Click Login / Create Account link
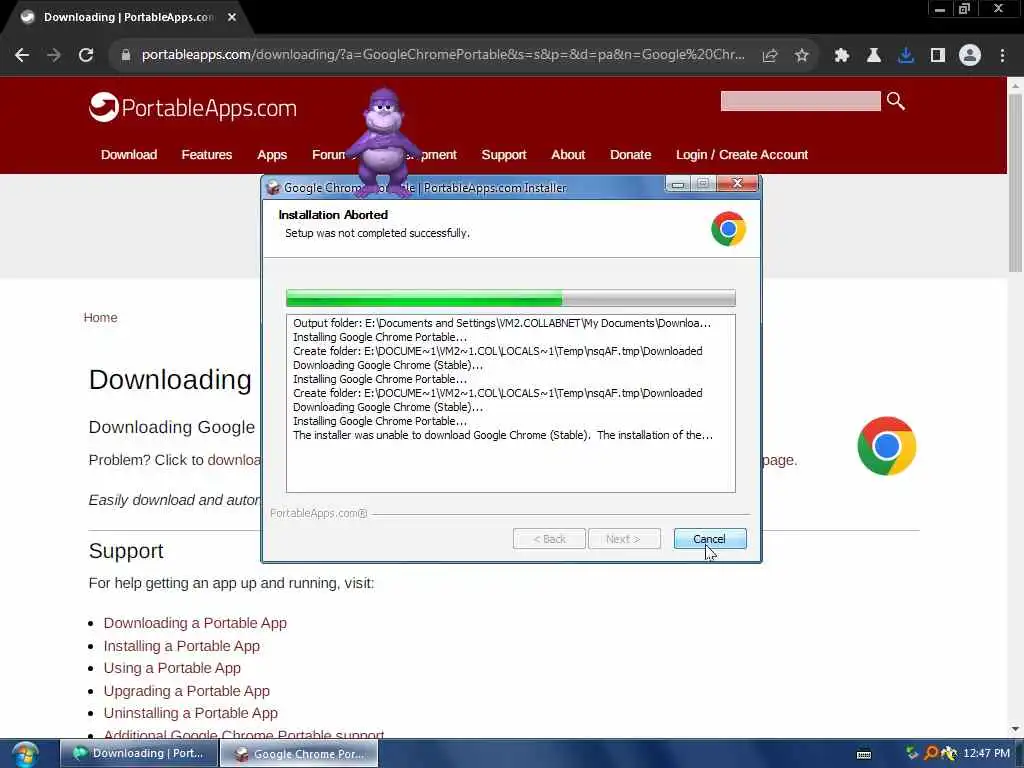 pos(742,155)
